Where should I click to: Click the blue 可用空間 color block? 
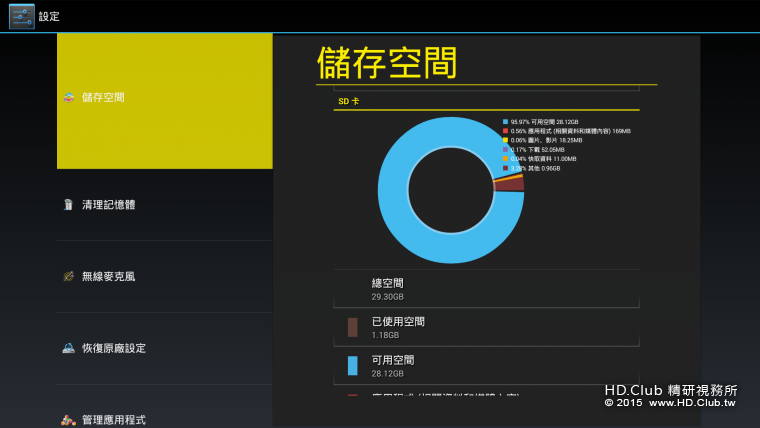(x=352, y=365)
